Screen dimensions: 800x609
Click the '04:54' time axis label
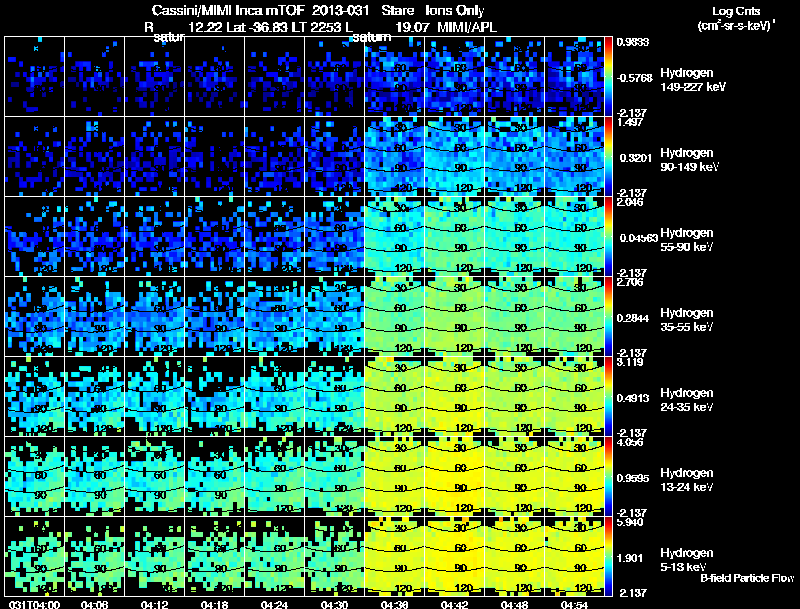pos(574,604)
